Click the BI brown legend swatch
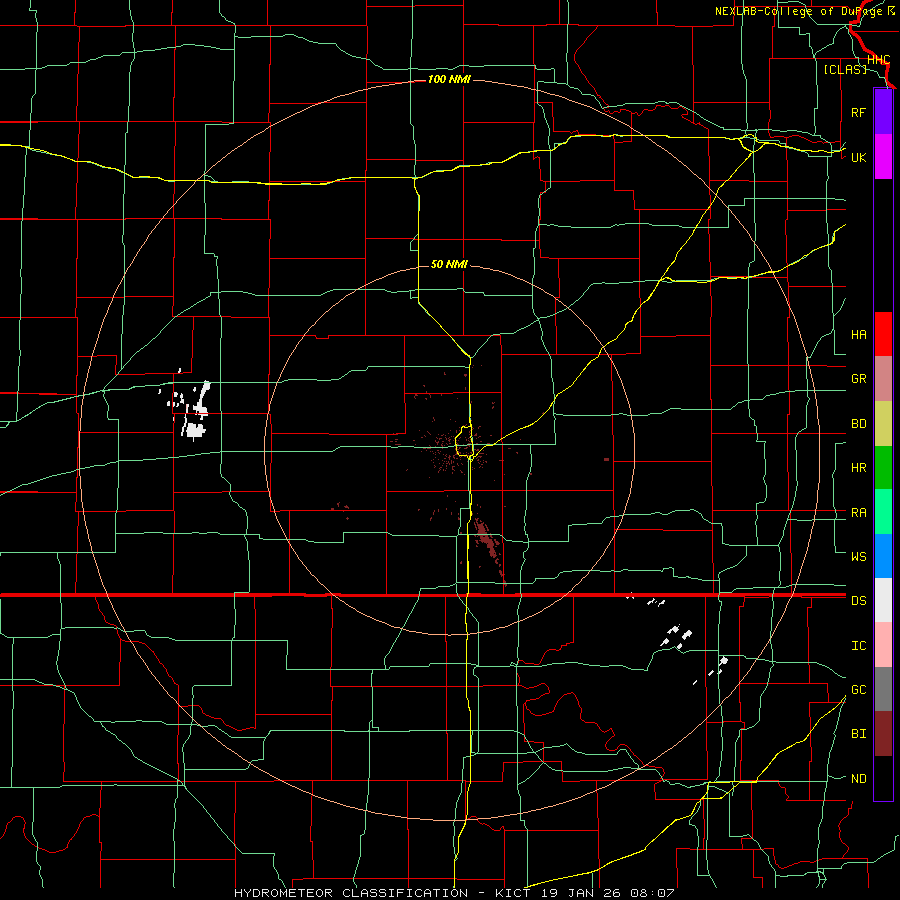Image resolution: width=900 pixels, height=900 pixels. [883, 734]
